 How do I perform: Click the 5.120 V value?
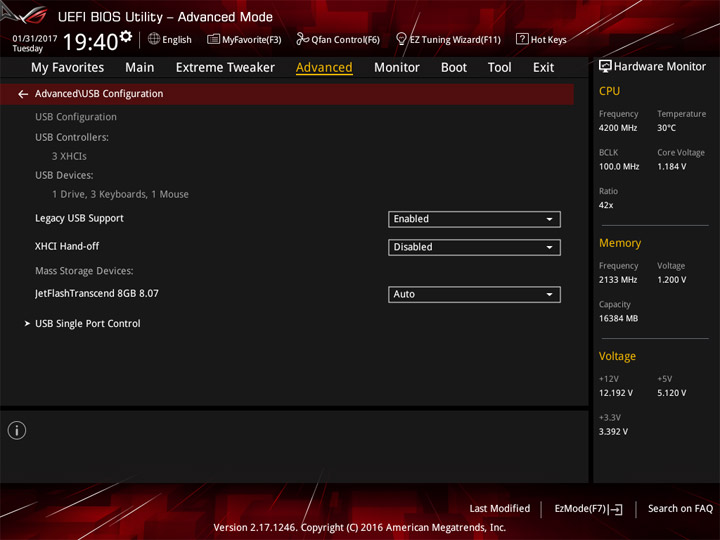671,393
